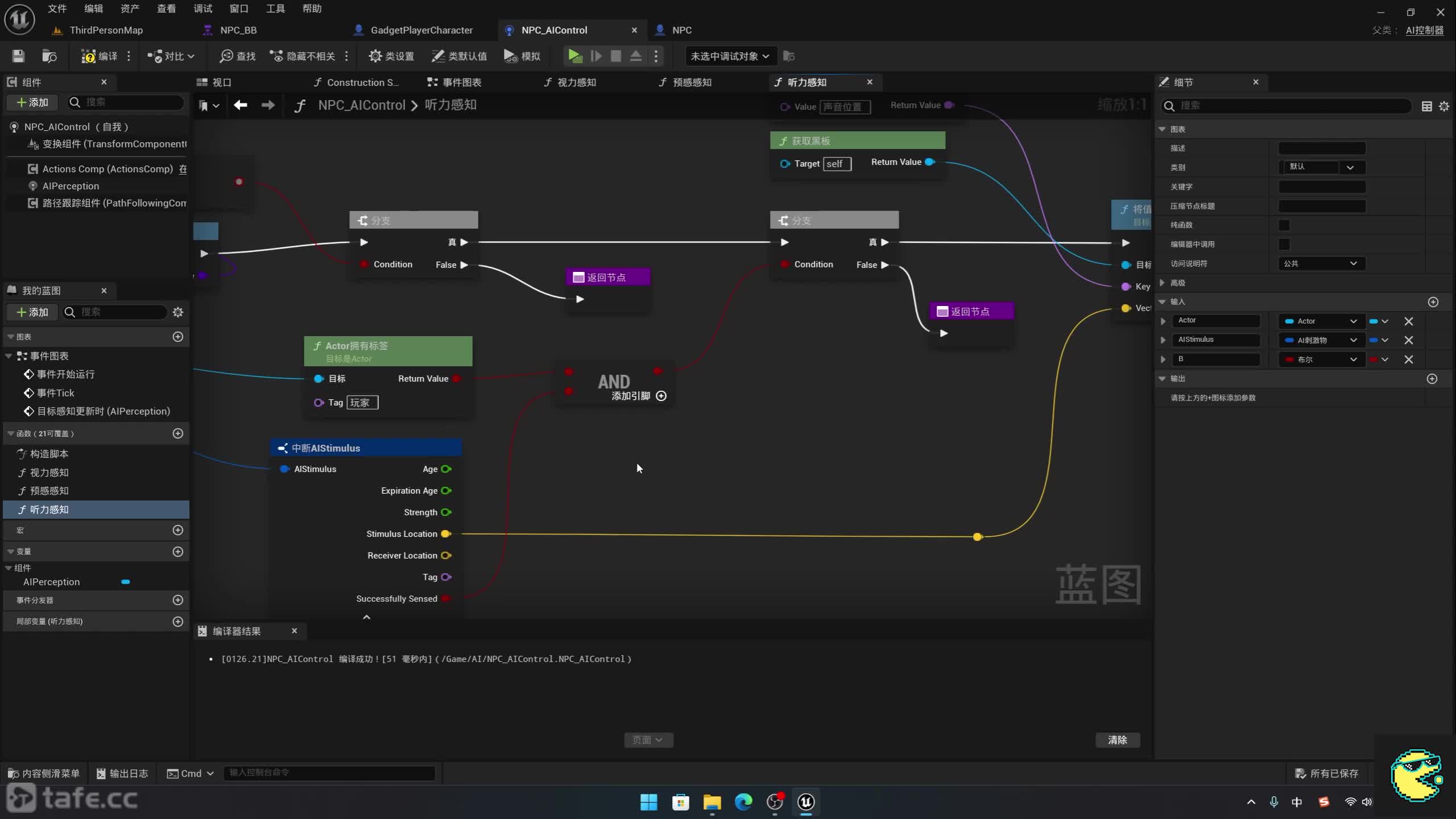The height and width of the screenshot is (819, 1456).
Task: Click the details panel search box
Action: click(1287, 106)
